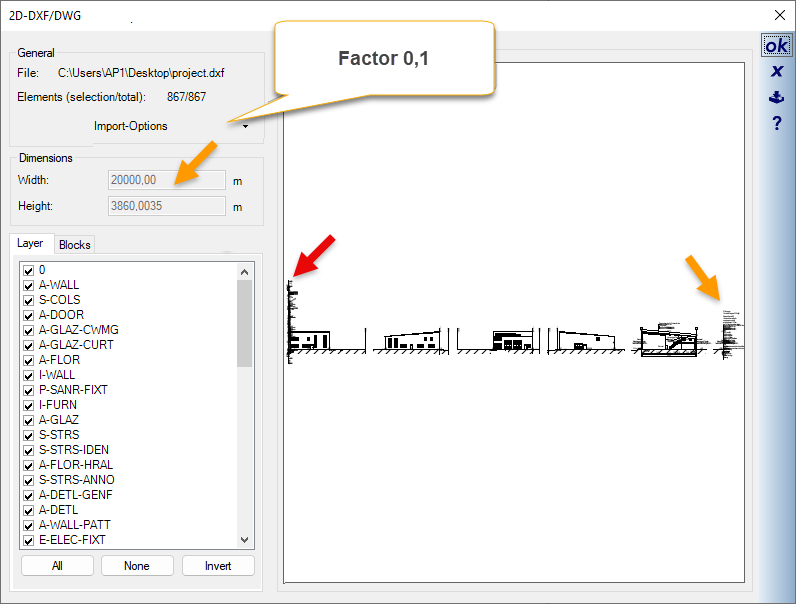Disable the A-DOOR layer

[28, 315]
